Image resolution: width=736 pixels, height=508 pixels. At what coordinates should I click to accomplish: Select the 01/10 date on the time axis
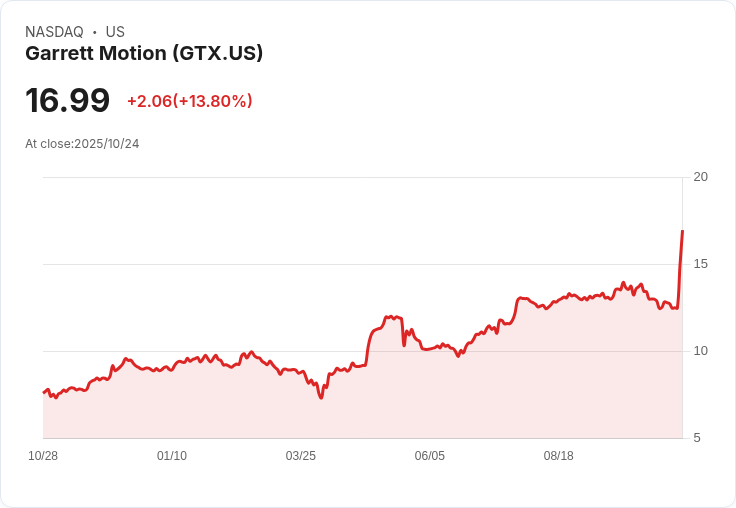click(172, 456)
